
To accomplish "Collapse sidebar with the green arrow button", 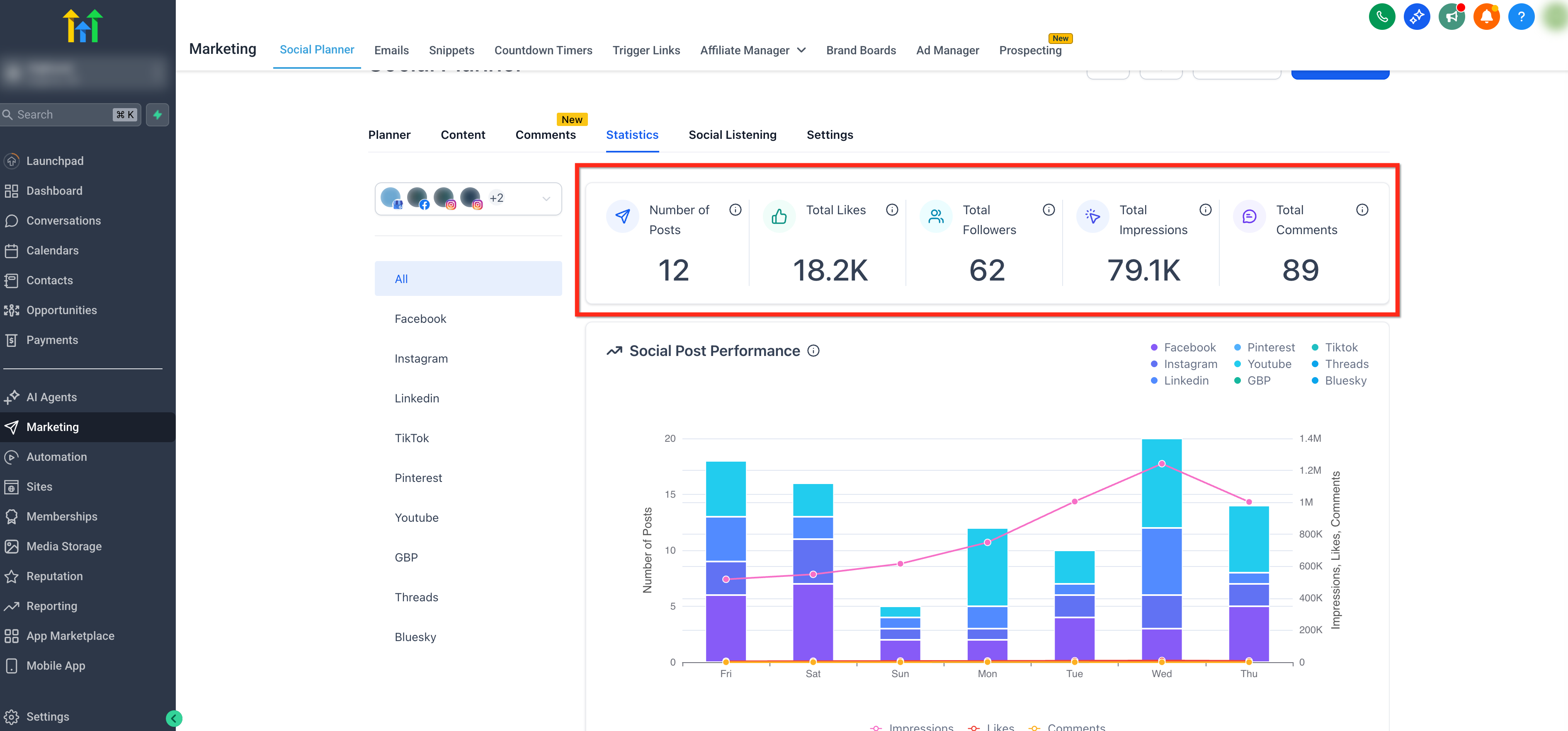I will pos(173,718).
